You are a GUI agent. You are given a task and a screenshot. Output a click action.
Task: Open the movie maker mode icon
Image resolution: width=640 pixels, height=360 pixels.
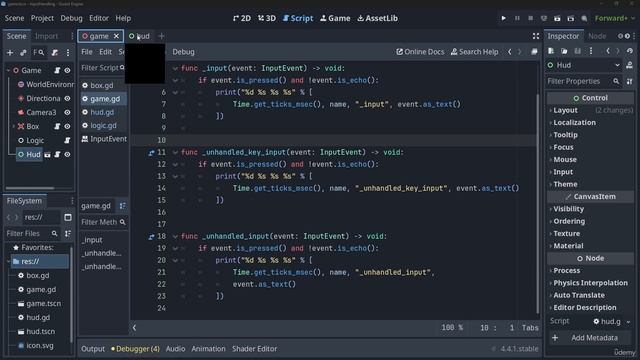[584, 18]
